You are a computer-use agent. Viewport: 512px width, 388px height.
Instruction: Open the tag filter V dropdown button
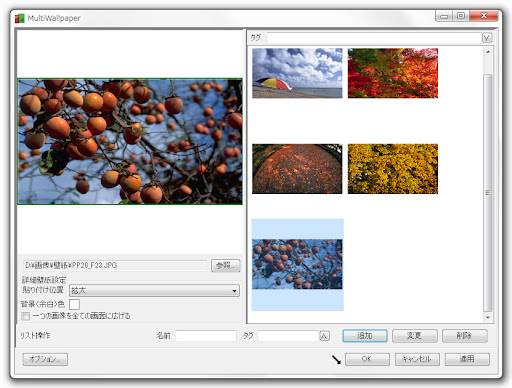pyautogui.click(x=487, y=38)
